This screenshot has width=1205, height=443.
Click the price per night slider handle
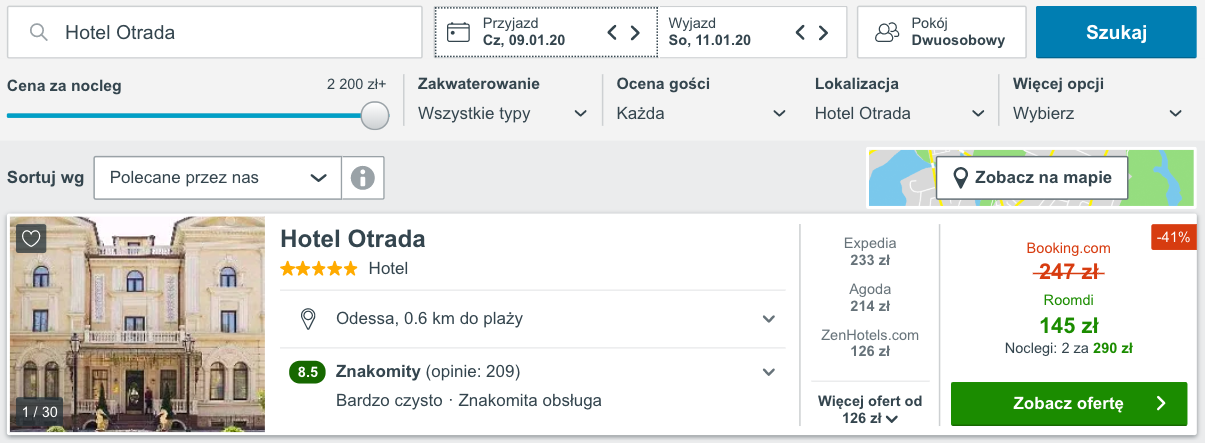point(375,115)
